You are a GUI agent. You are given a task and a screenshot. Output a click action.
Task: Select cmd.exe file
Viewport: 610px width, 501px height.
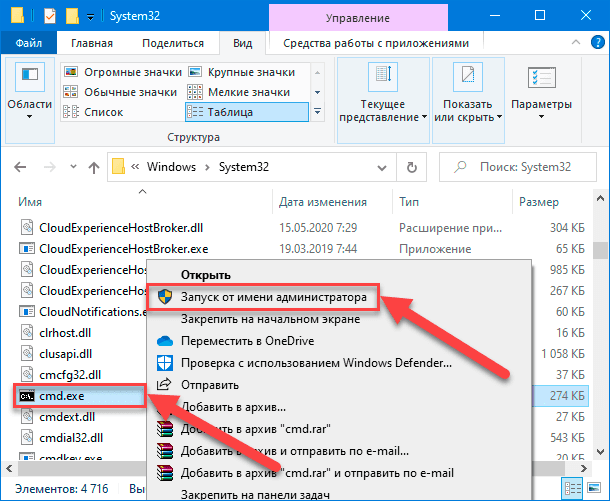click(80, 396)
